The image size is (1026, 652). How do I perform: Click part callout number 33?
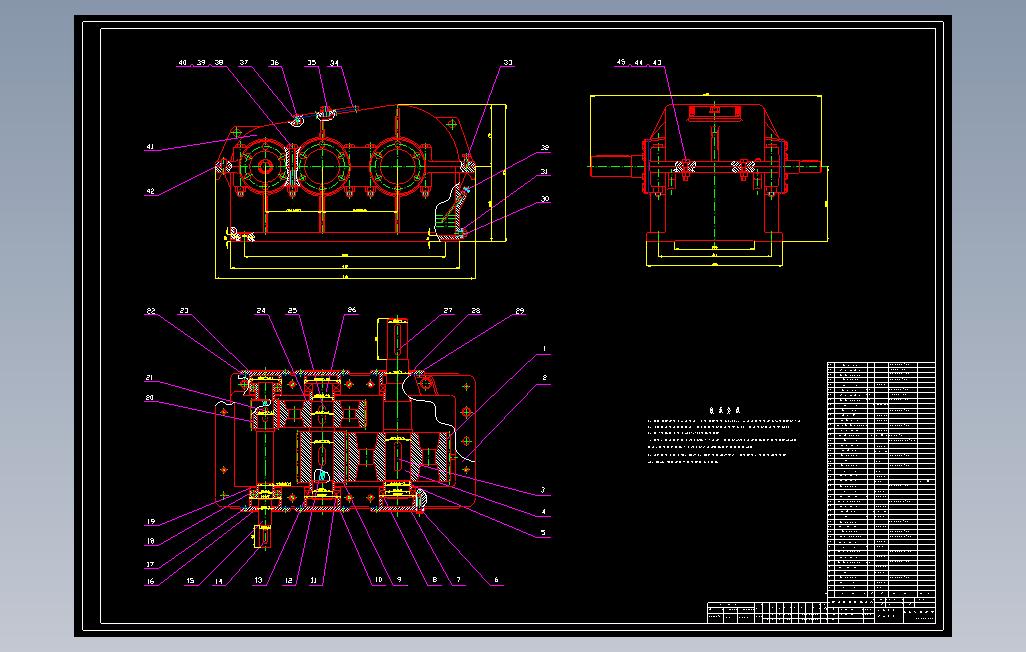tap(508, 63)
